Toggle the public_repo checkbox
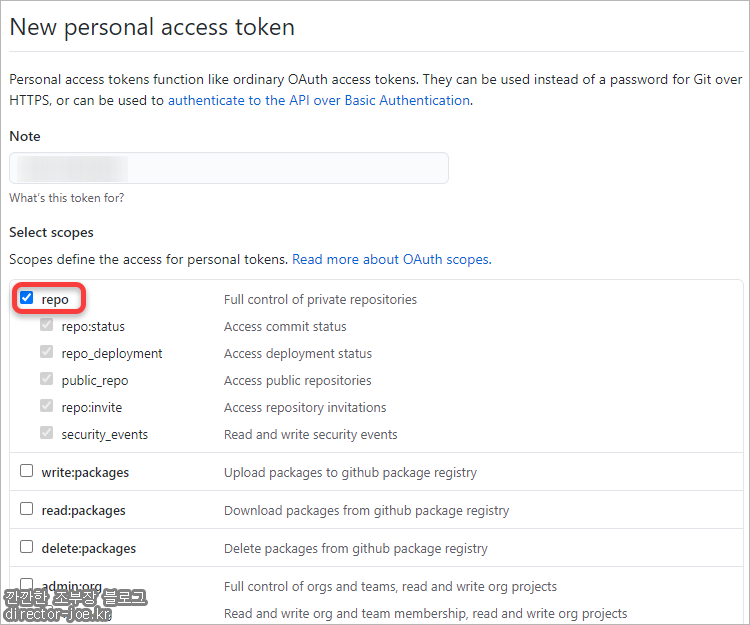 [46, 379]
